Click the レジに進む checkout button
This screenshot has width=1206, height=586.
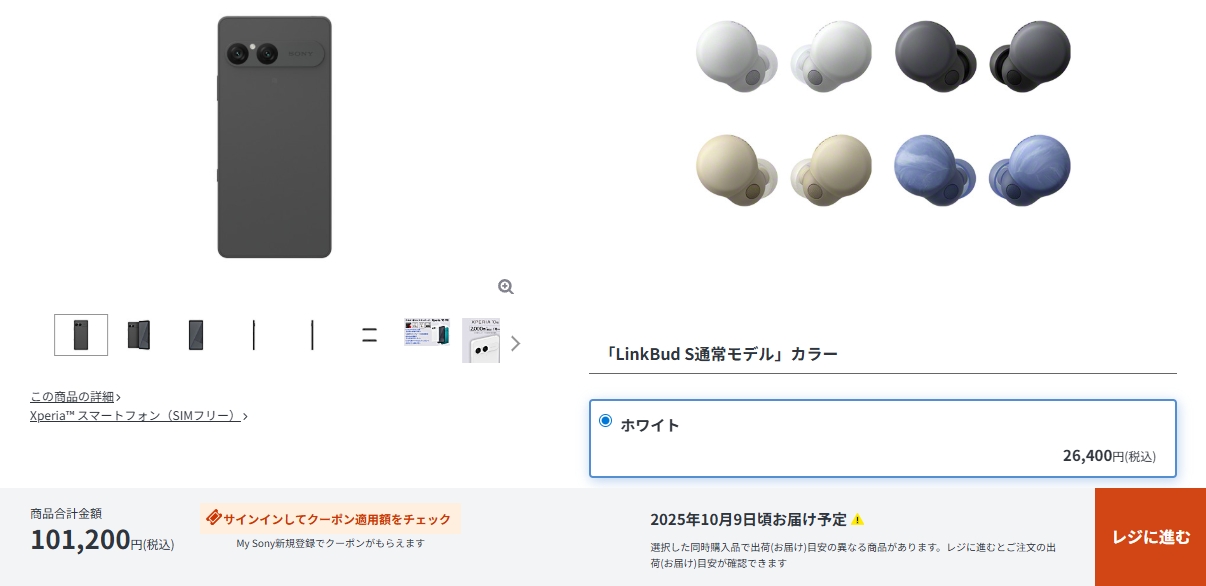(1150, 537)
